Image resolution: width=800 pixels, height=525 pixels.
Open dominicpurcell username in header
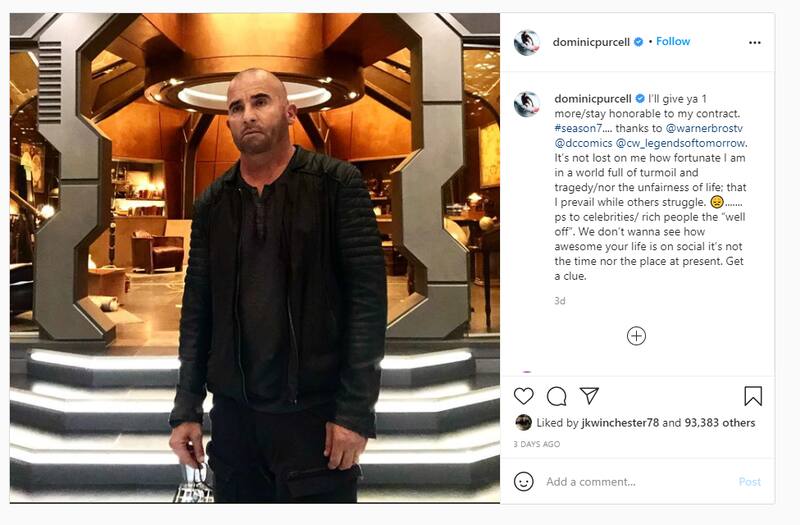tap(591, 42)
